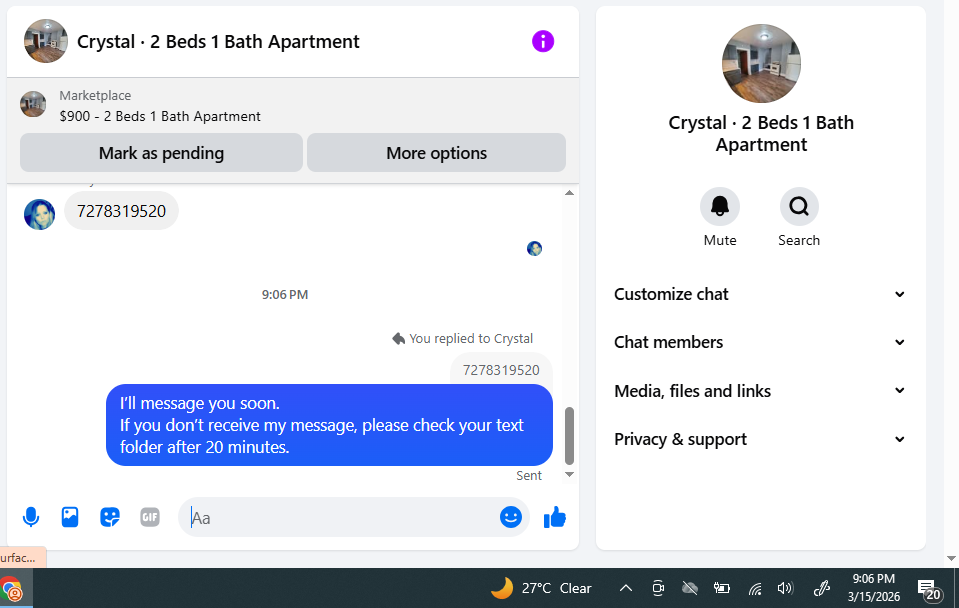Open the cloud sync tray icon
959x608 pixels.
coord(690,588)
